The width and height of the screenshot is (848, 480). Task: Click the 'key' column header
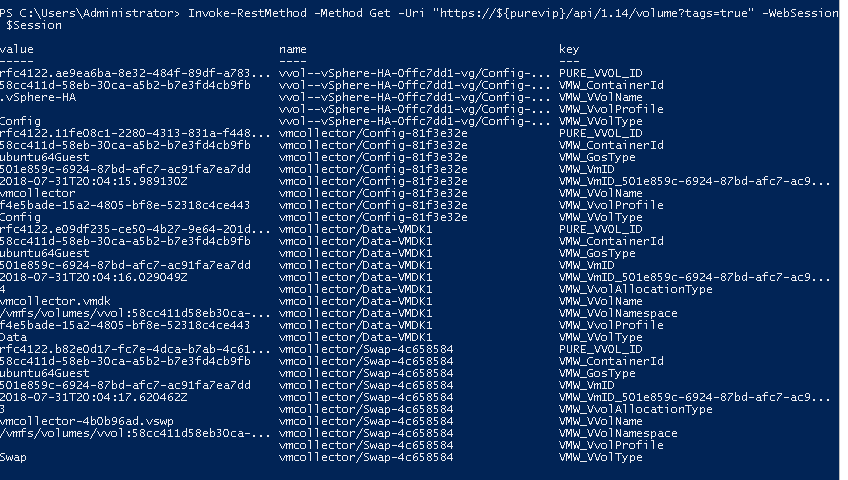pos(569,50)
